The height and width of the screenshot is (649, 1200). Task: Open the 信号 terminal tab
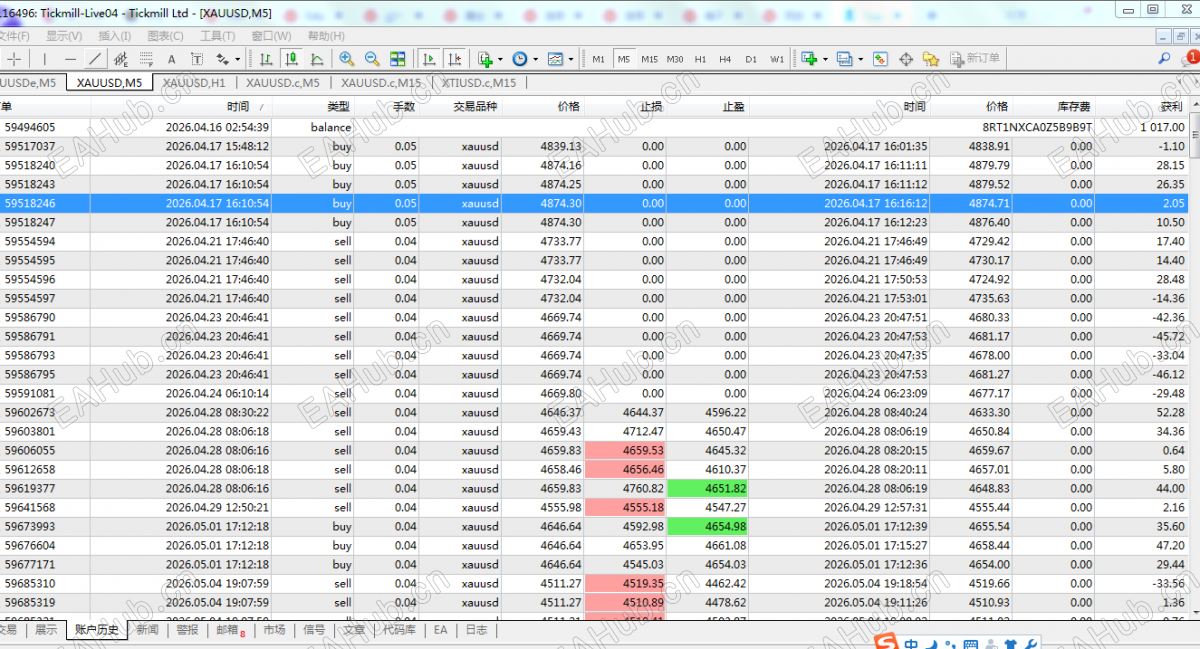coord(314,630)
